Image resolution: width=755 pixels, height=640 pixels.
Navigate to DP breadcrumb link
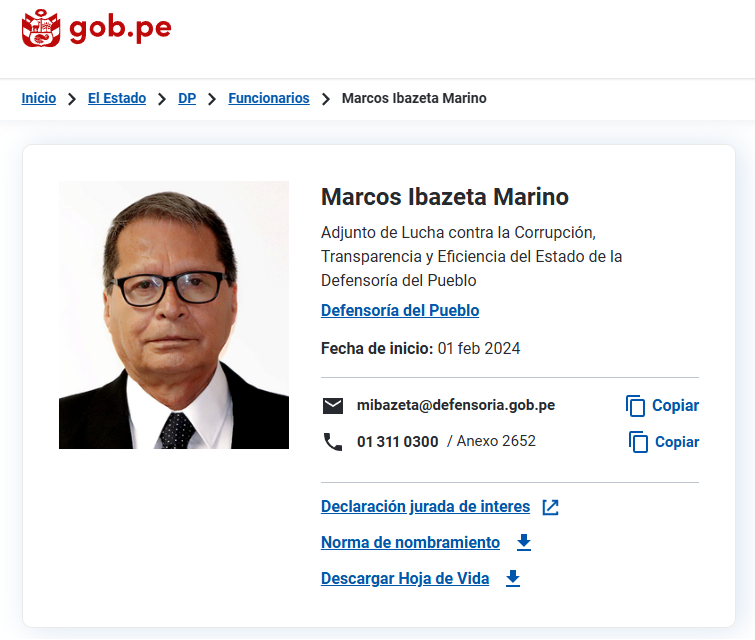pos(187,98)
